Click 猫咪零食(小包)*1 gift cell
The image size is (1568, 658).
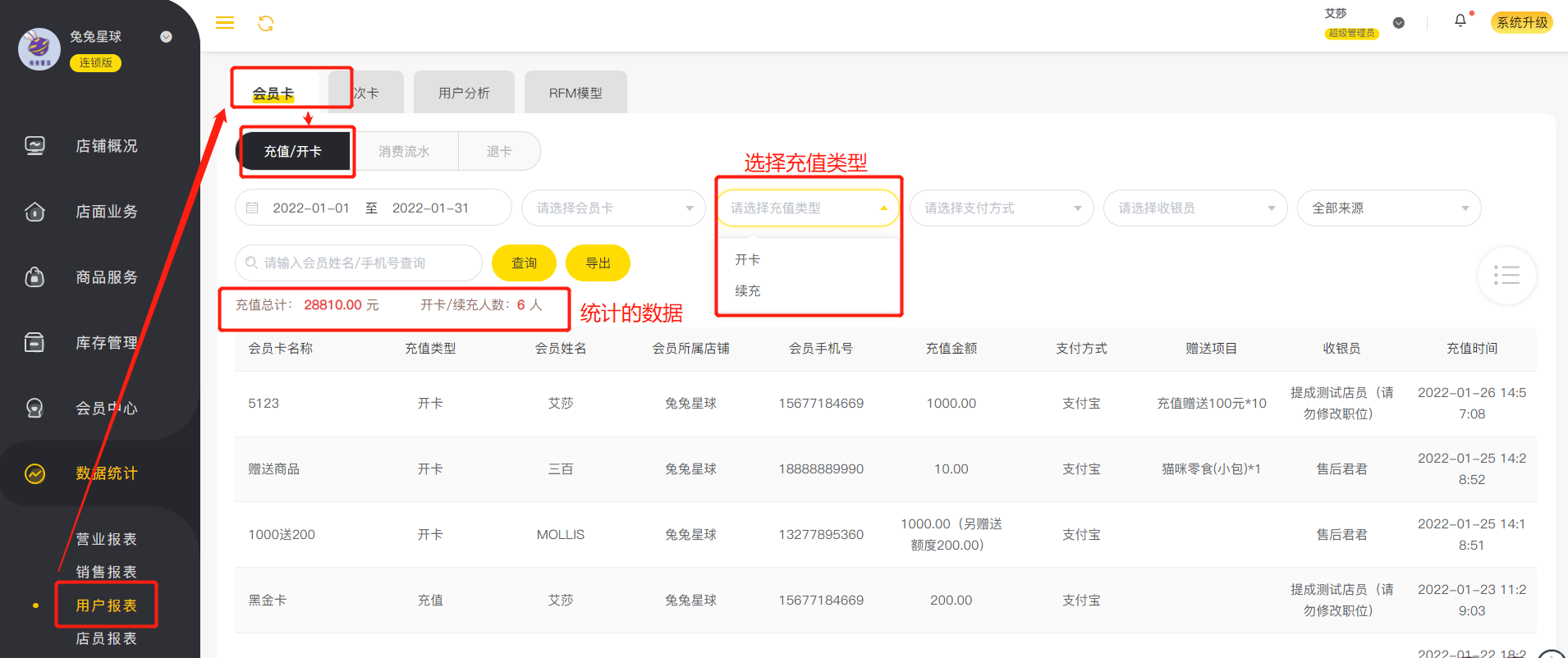coord(1211,469)
